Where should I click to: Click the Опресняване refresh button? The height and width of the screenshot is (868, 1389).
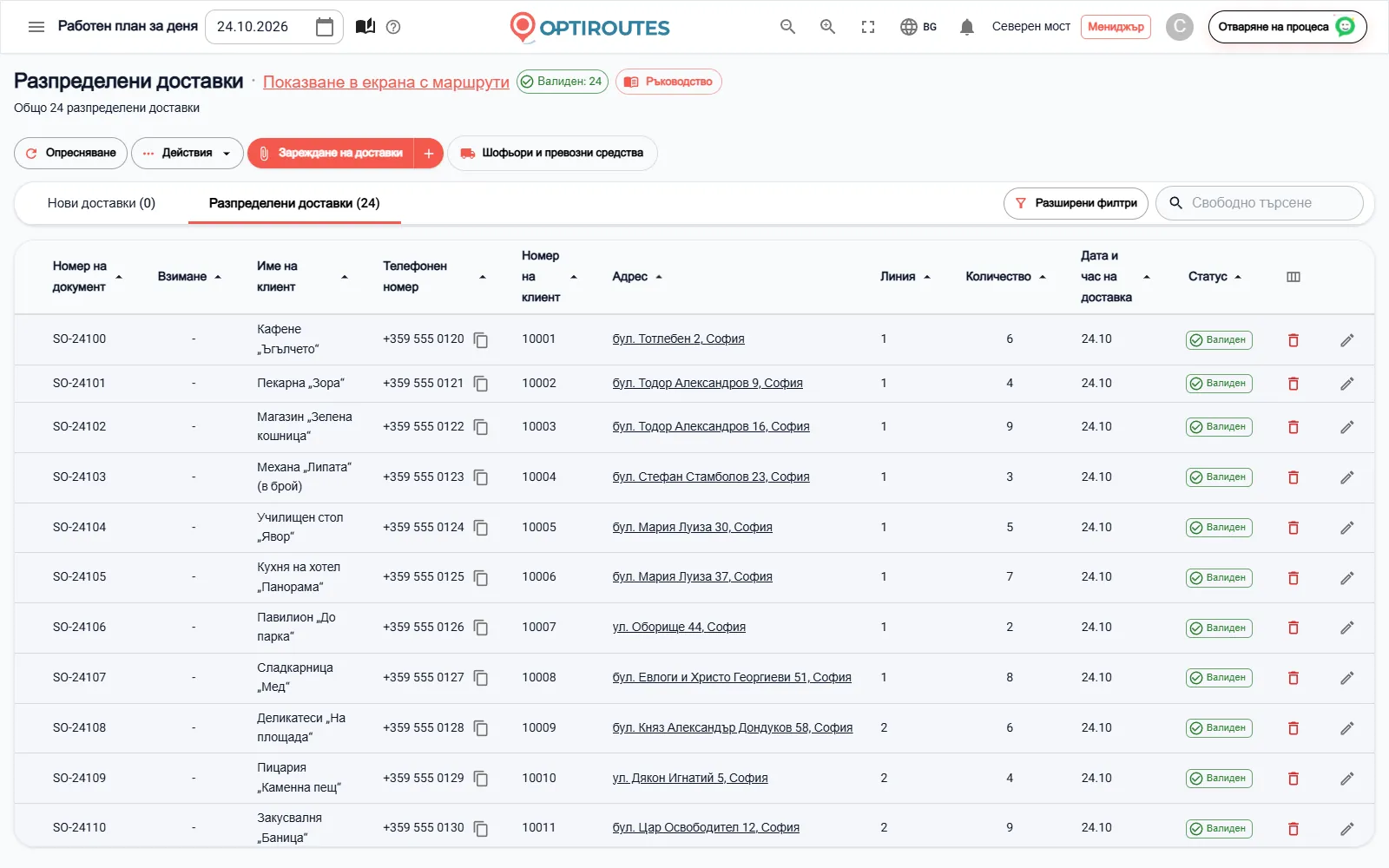pyautogui.click(x=70, y=153)
